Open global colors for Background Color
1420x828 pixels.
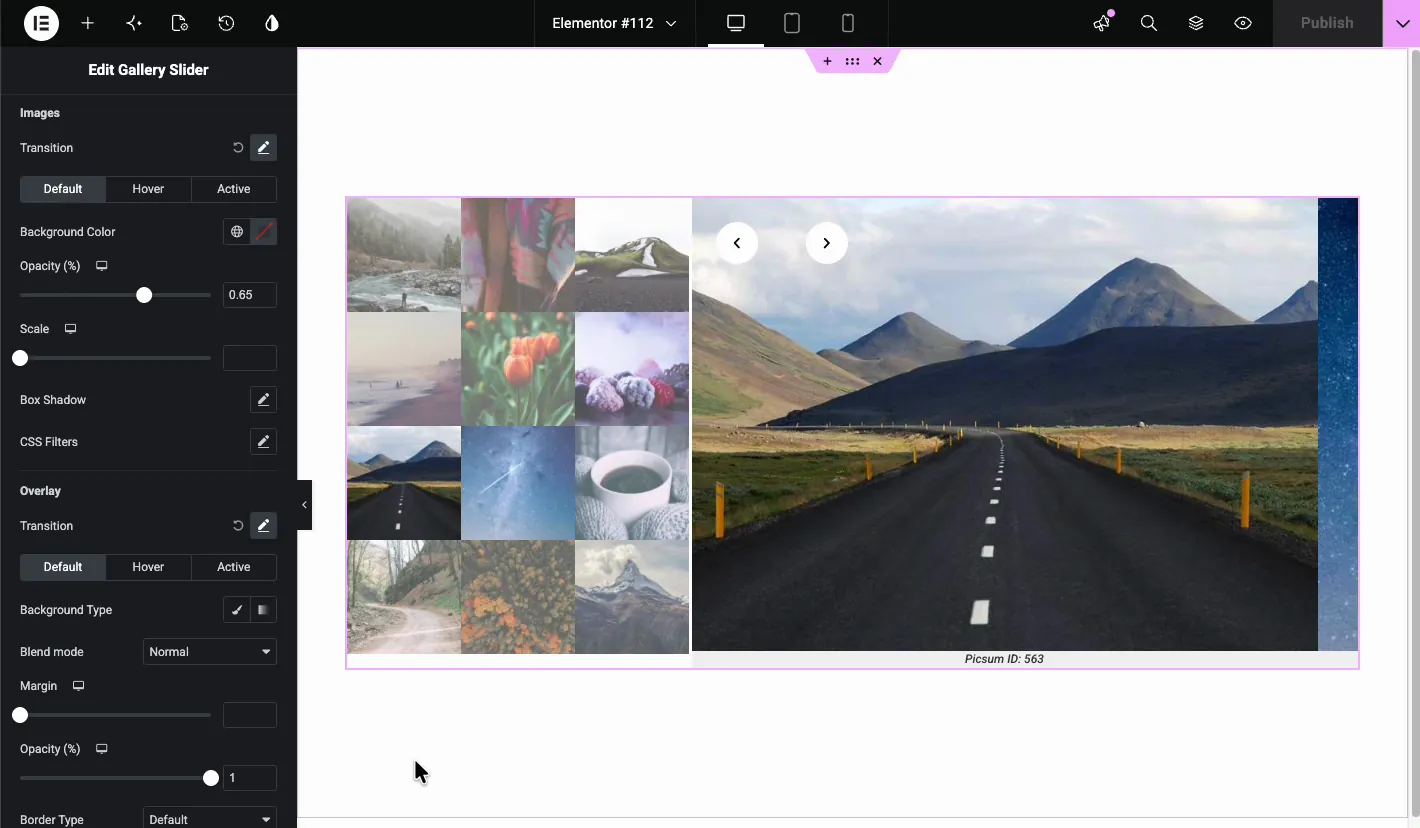pos(236,232)
